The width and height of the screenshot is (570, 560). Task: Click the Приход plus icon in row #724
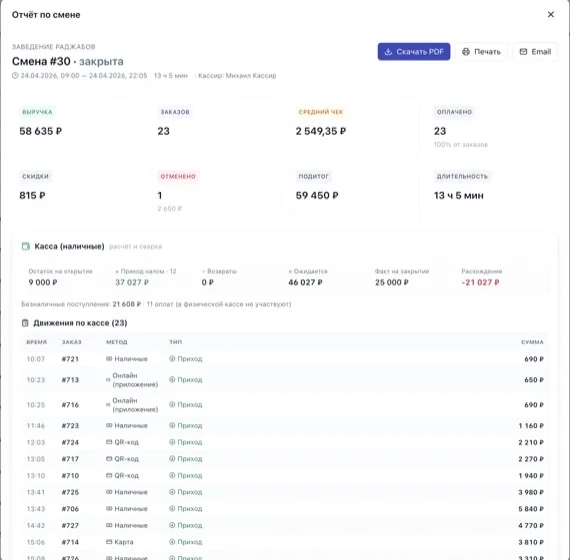tap(172, 442)
